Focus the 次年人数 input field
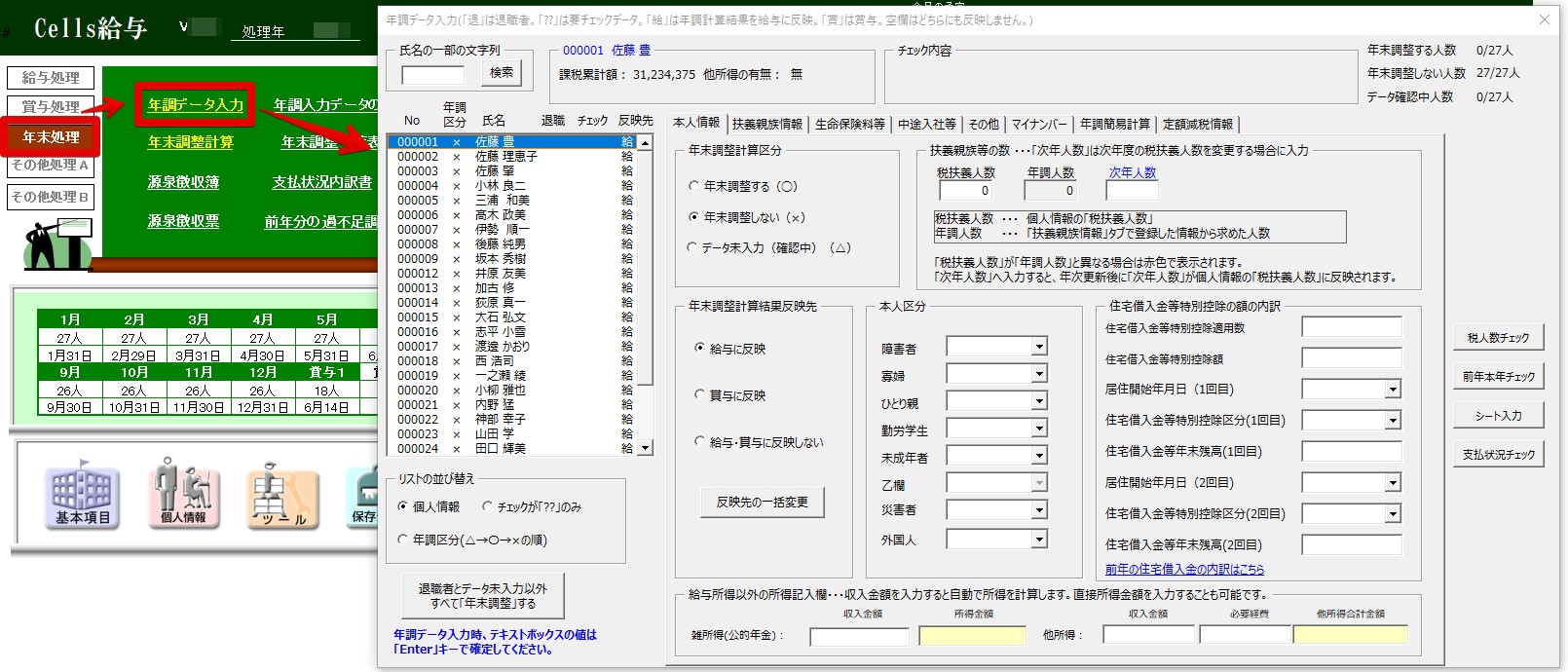 [1132, 191]
